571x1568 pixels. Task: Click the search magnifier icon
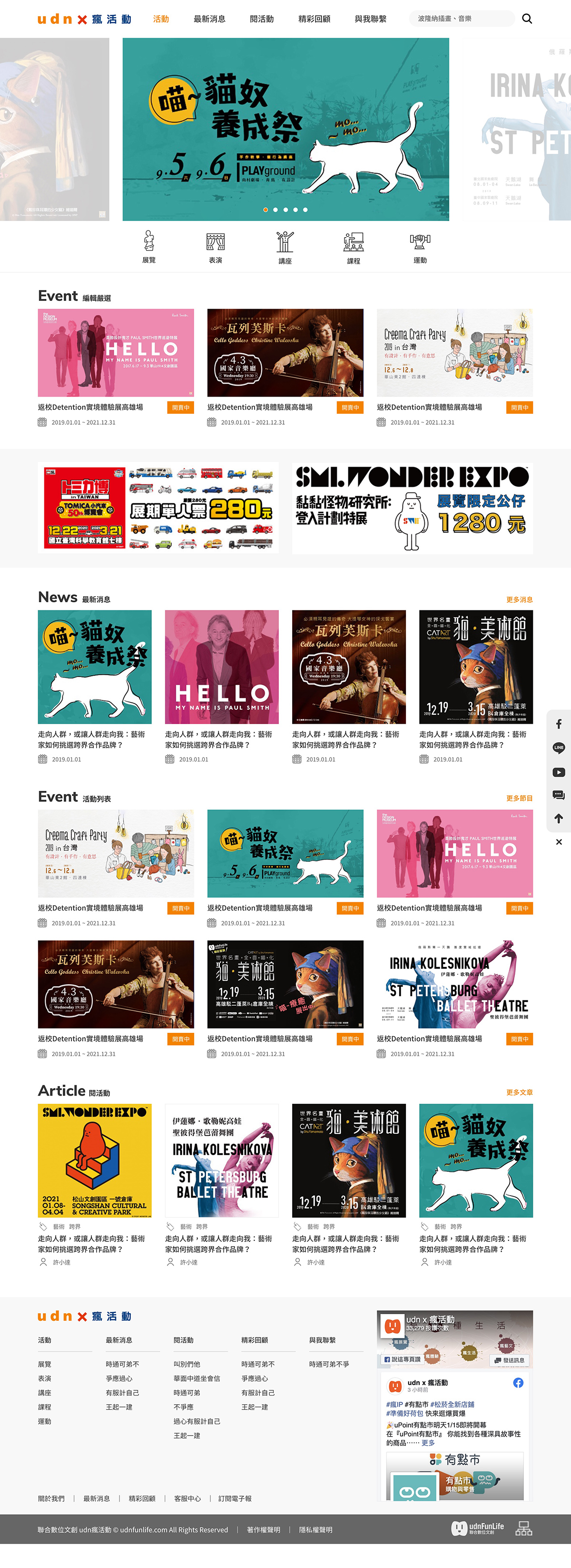click(x=527, y=19)
